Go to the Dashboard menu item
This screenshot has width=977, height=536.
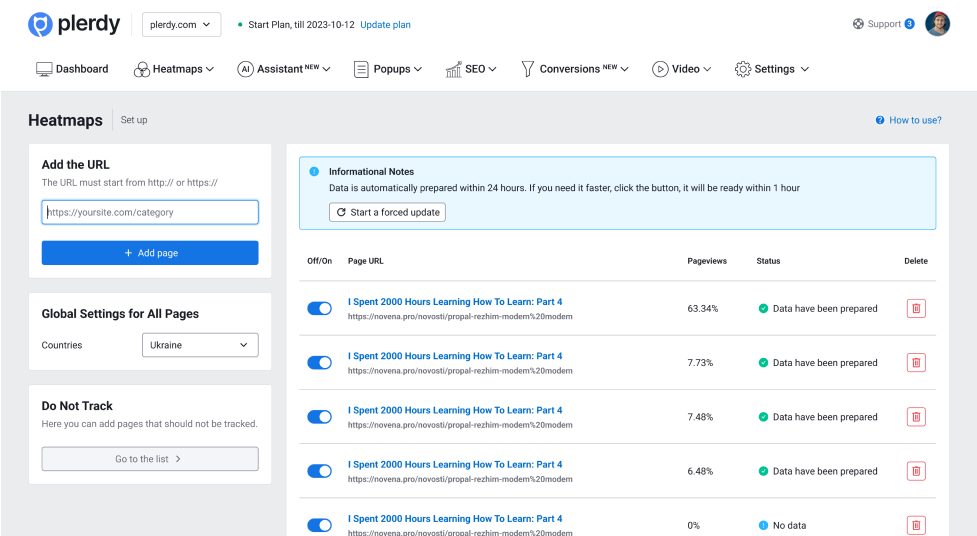pyautogui.click(x=72, y=69)
